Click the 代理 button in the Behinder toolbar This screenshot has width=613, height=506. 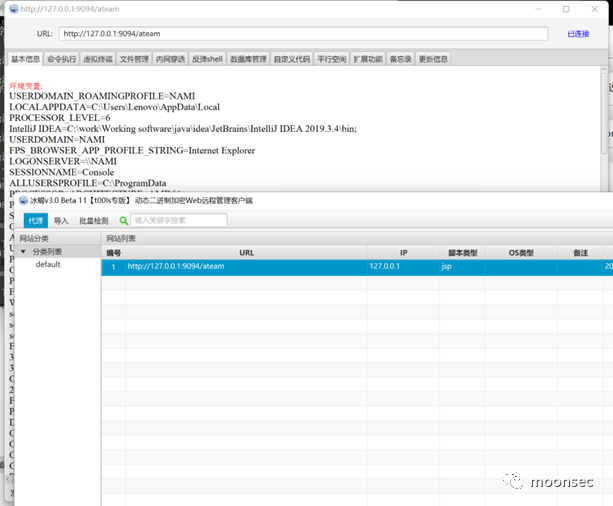tap(36, 221)
